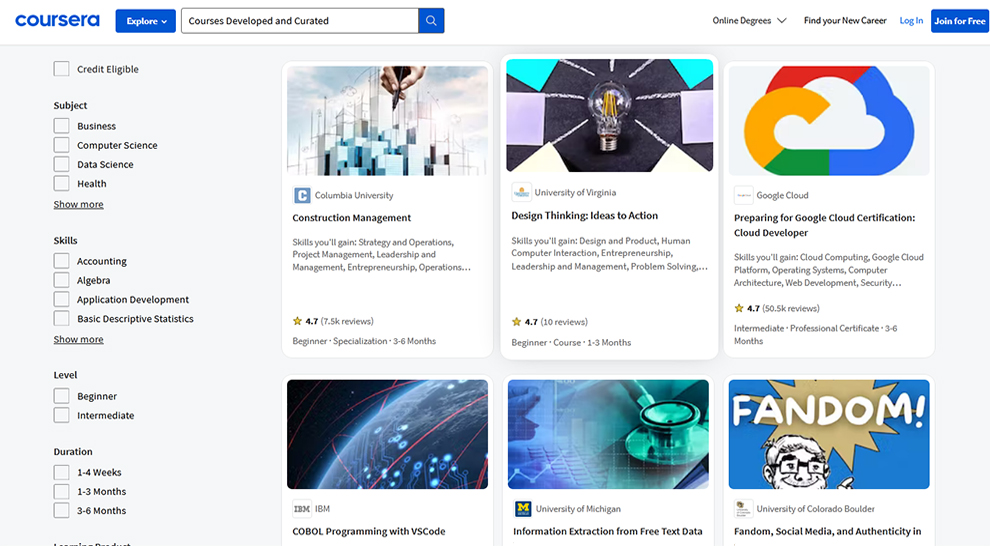Check the 3-6 Months duration filter

61,511
